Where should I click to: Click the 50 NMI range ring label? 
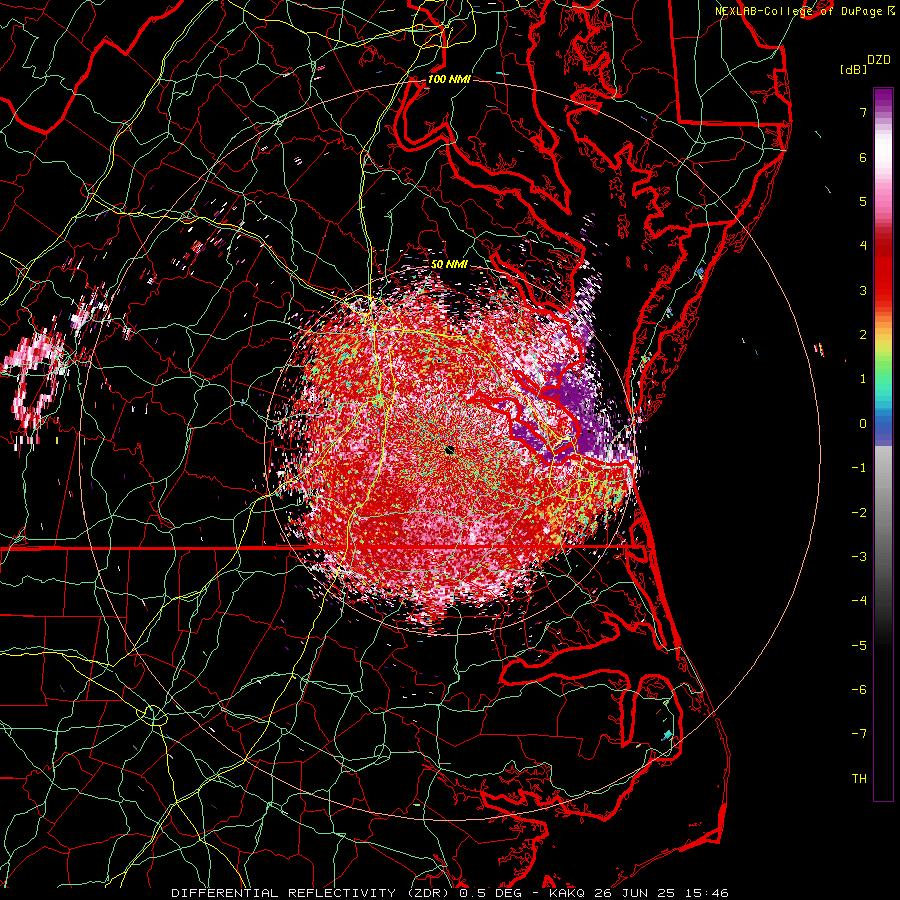(449, 265)
